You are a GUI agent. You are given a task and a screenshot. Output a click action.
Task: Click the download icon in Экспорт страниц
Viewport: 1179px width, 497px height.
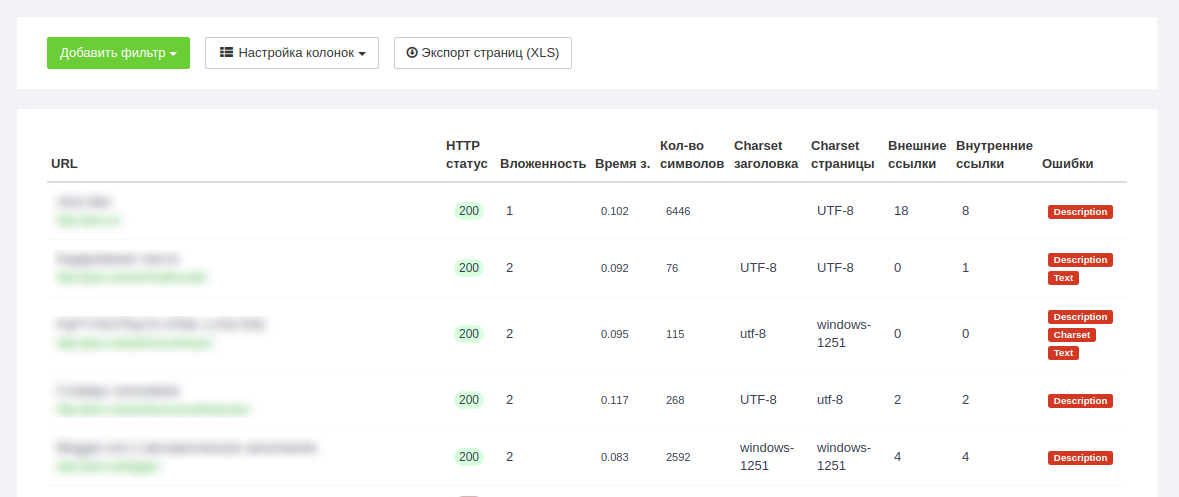tap(411, 53)
